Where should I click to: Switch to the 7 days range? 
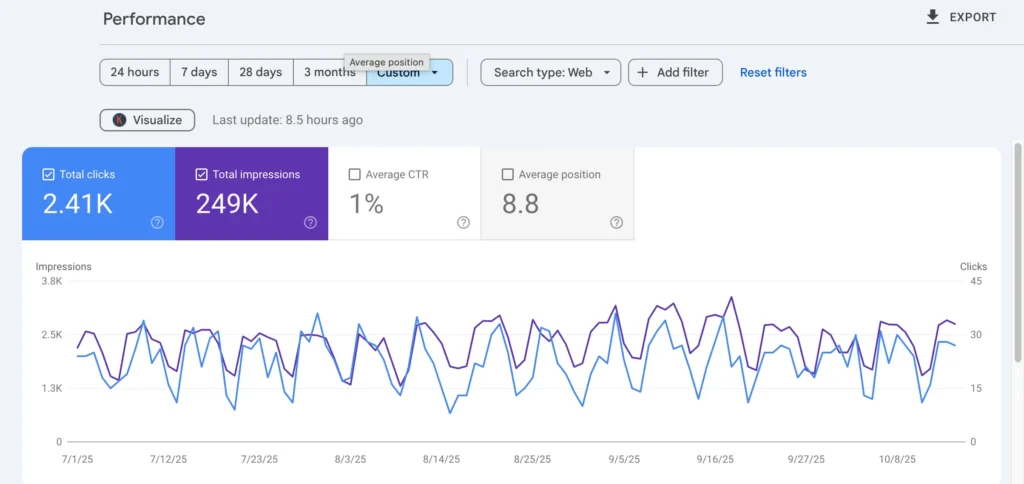pos(199,73)
